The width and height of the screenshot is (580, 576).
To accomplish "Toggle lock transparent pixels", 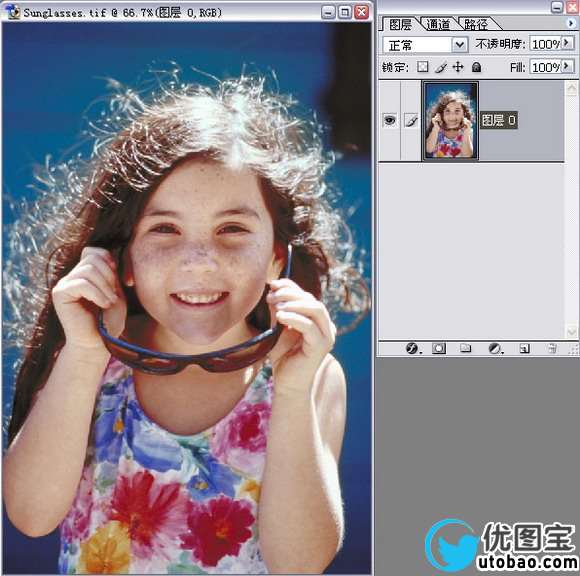I will click(422, 67).
